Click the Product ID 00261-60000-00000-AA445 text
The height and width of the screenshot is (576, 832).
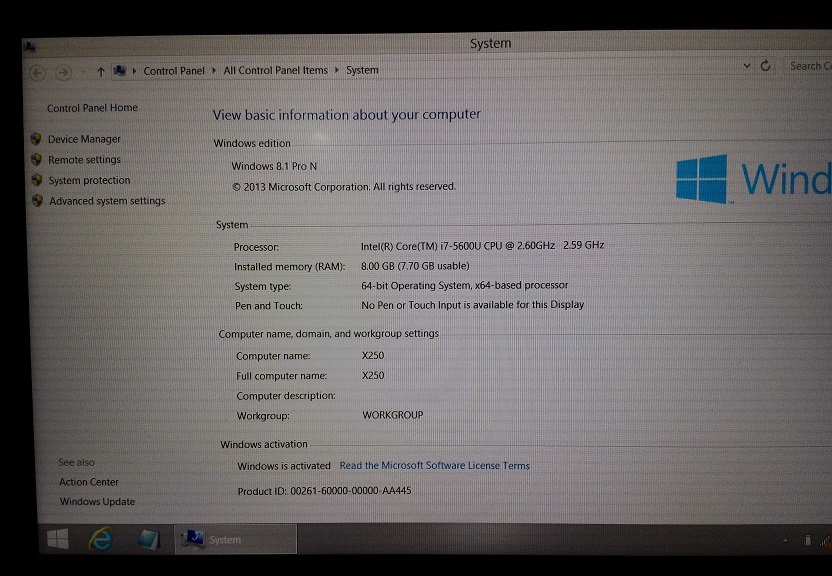pyautogui.click(x=324, y=491)
